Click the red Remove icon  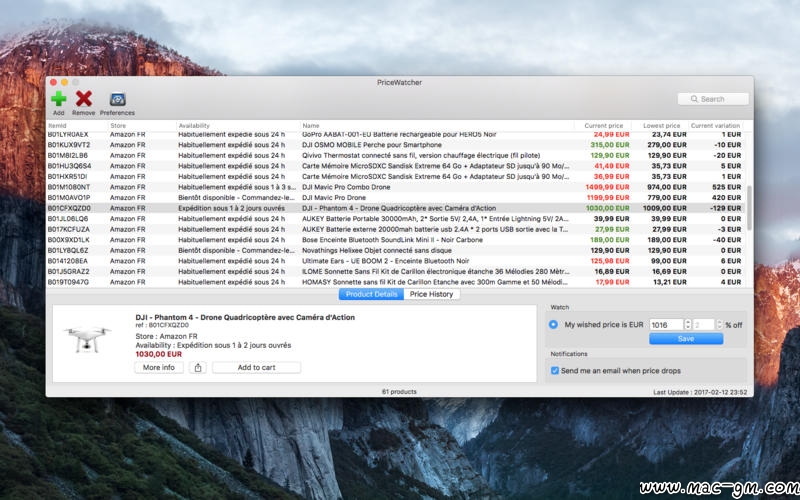pos(84,98)
